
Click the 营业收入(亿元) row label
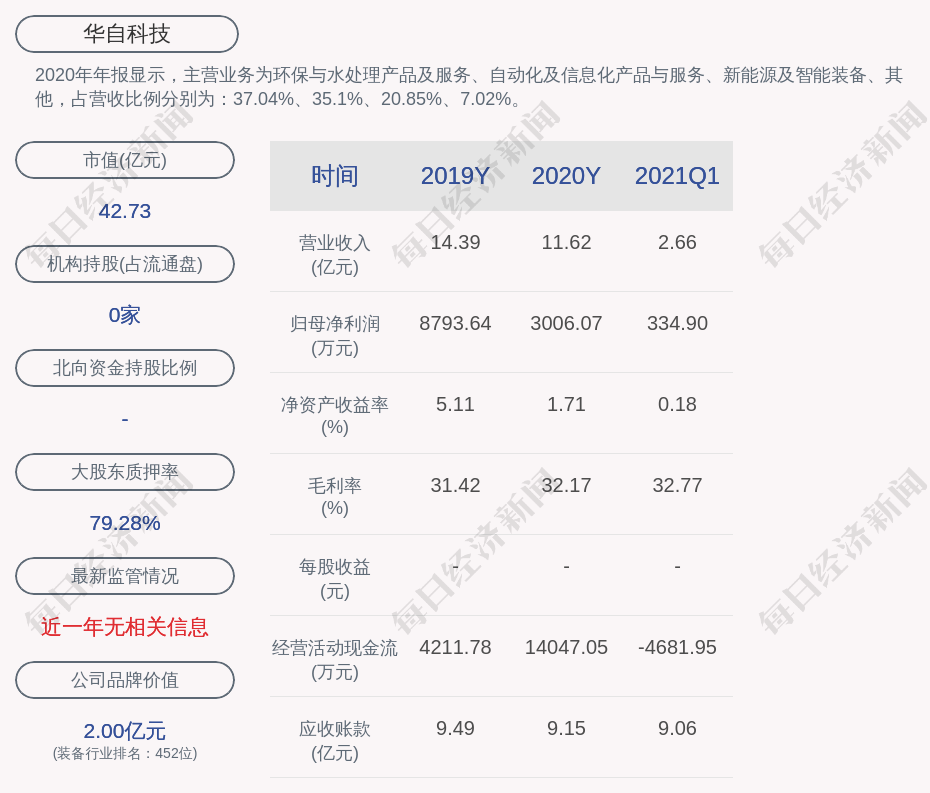(x=335, y=255)
